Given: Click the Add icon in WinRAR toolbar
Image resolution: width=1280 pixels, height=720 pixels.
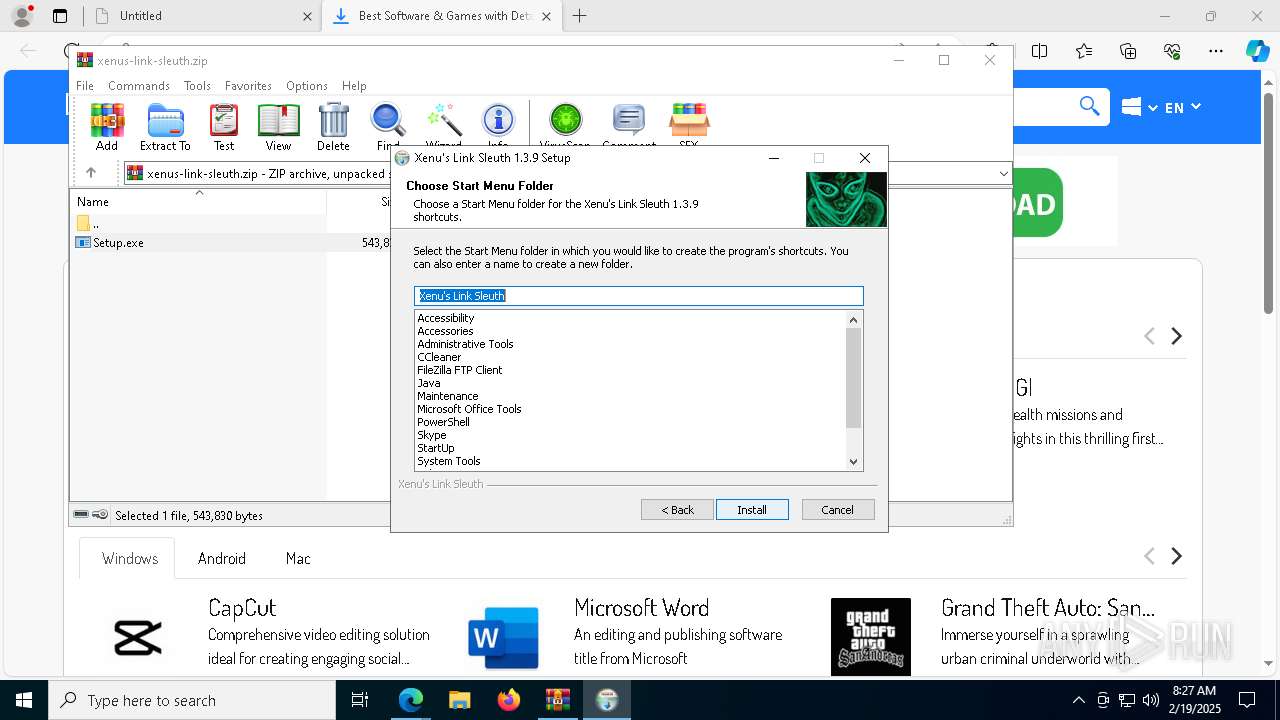Looking at the screenshot, I should coord(107,127).
